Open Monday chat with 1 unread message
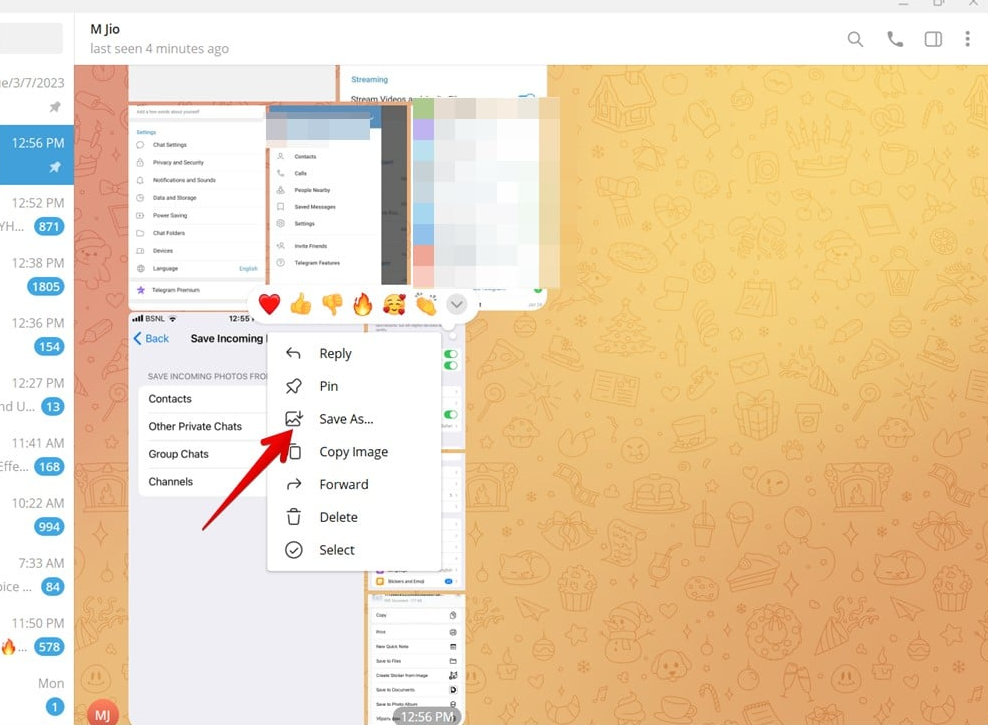988x725 pixels. [37, 695]
